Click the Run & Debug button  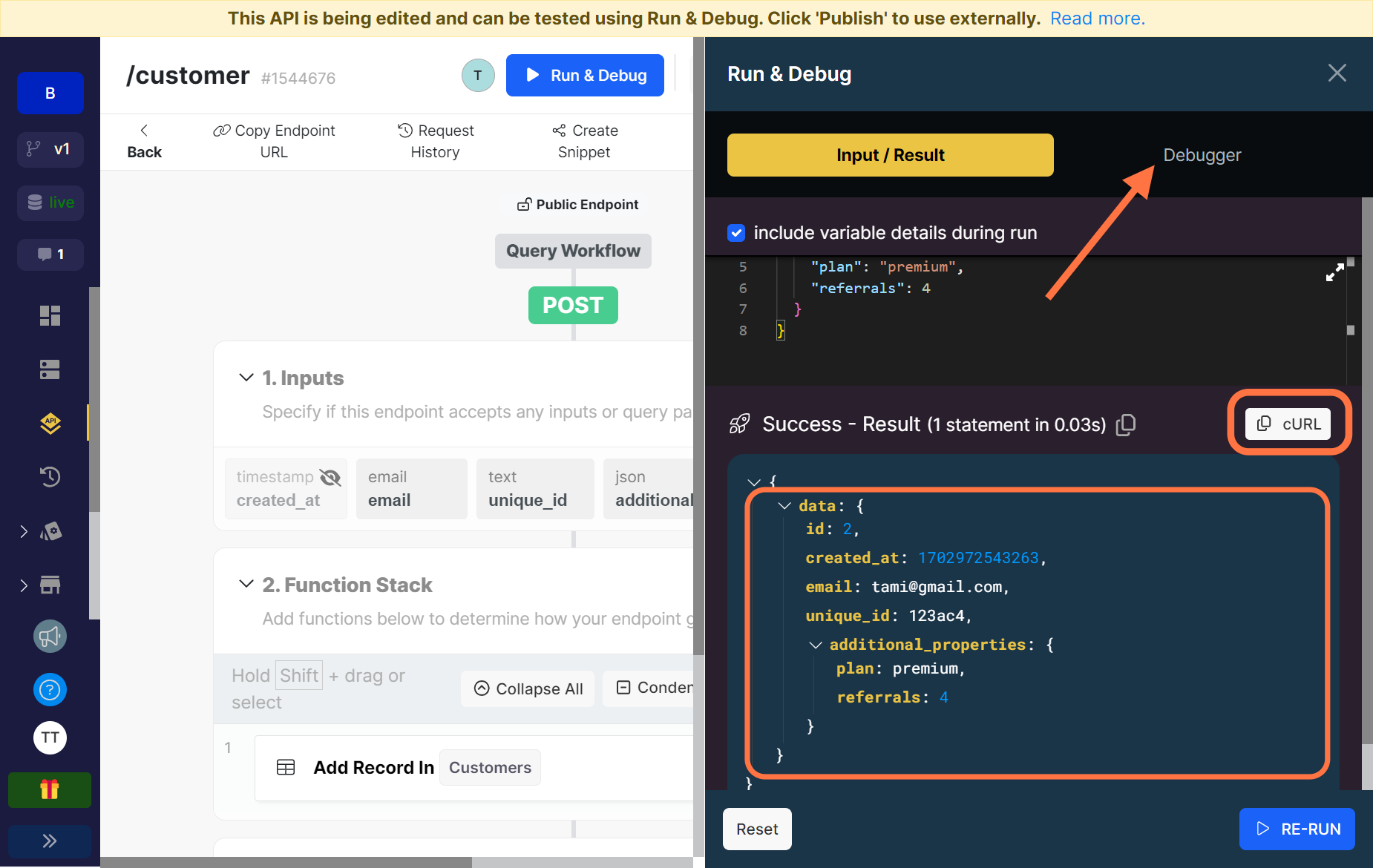(x=585, y=75)
